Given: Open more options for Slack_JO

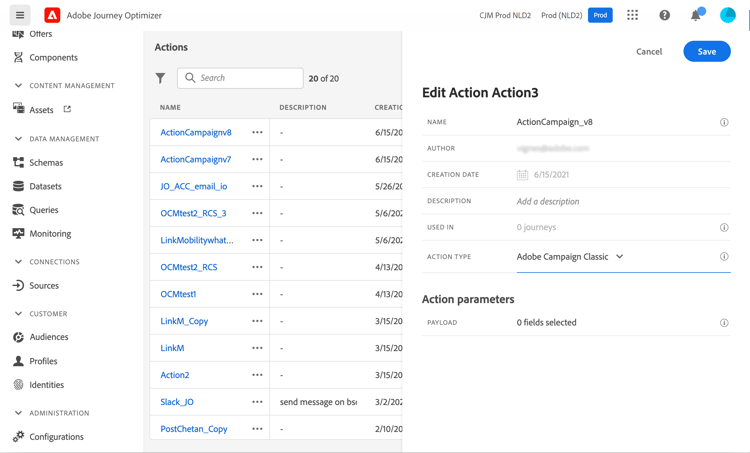Looking at the screenshot, I should point(258,402).
